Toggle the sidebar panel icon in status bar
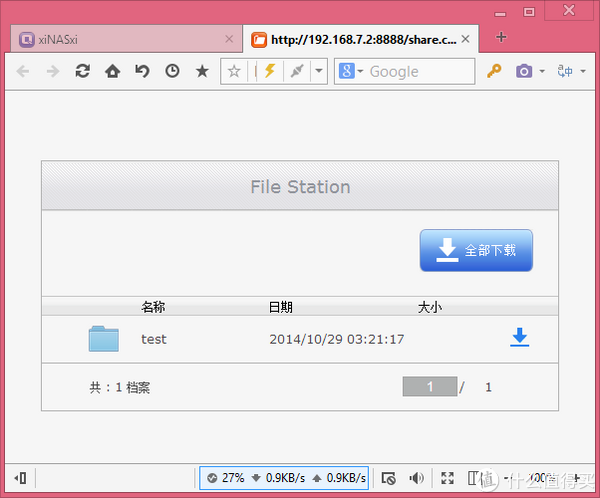Image resolution: width=600 pixels, height=498 pixels. pyautogui.click(x=21, y=478)
